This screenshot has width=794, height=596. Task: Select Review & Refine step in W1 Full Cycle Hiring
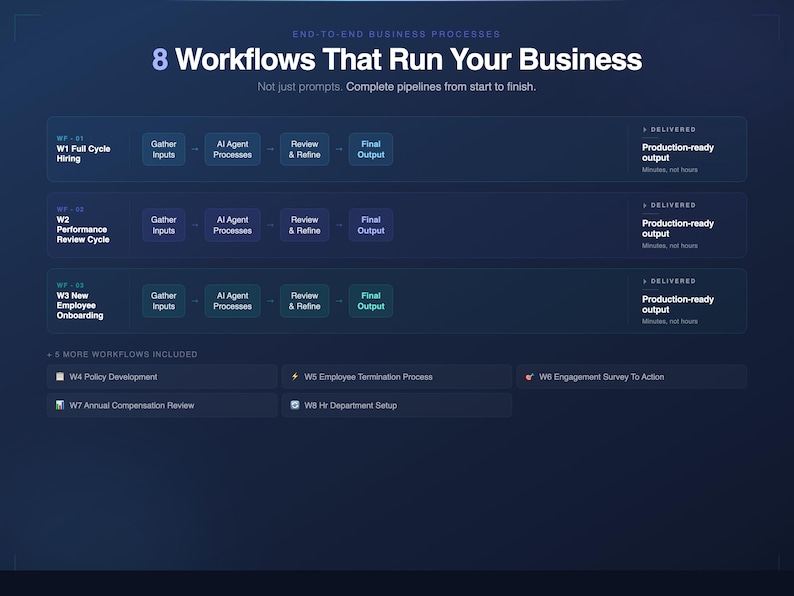tap(304, 149)
